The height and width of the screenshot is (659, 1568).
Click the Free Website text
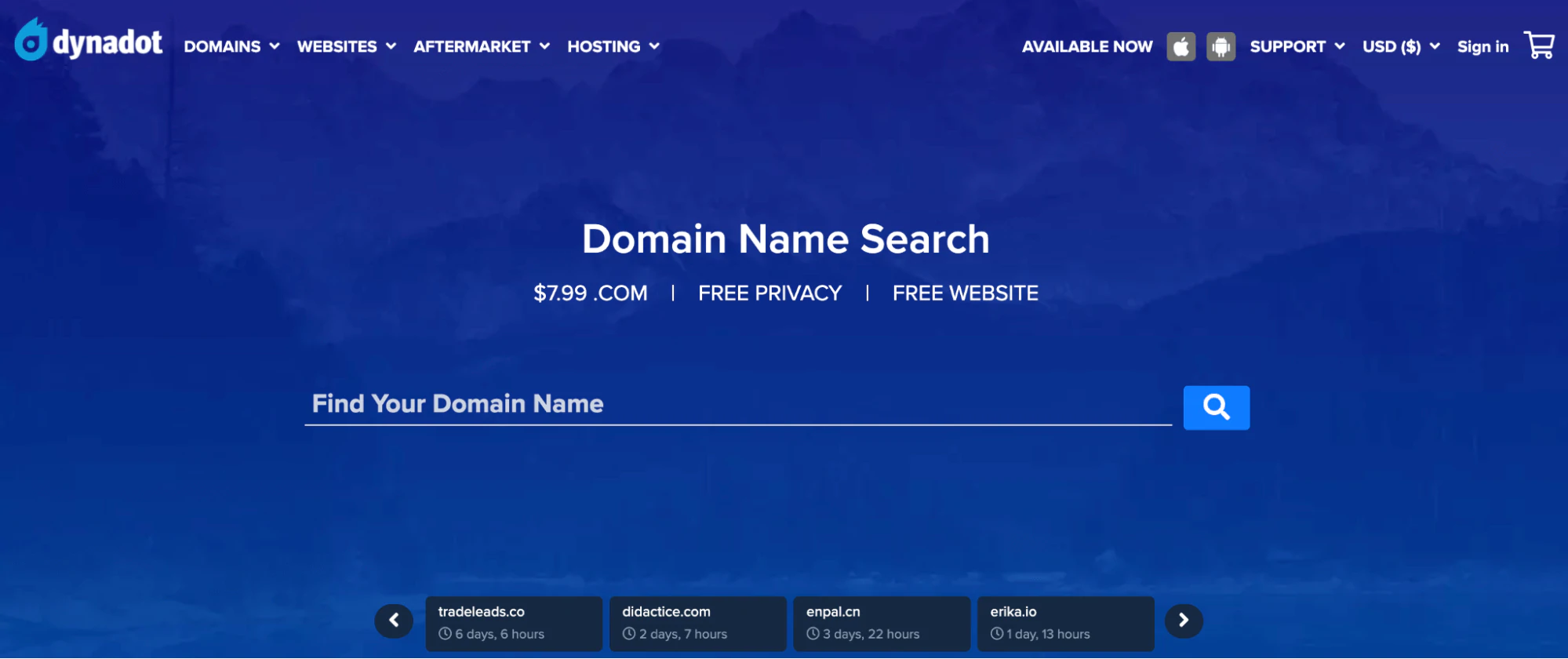[x=966, y=293]
